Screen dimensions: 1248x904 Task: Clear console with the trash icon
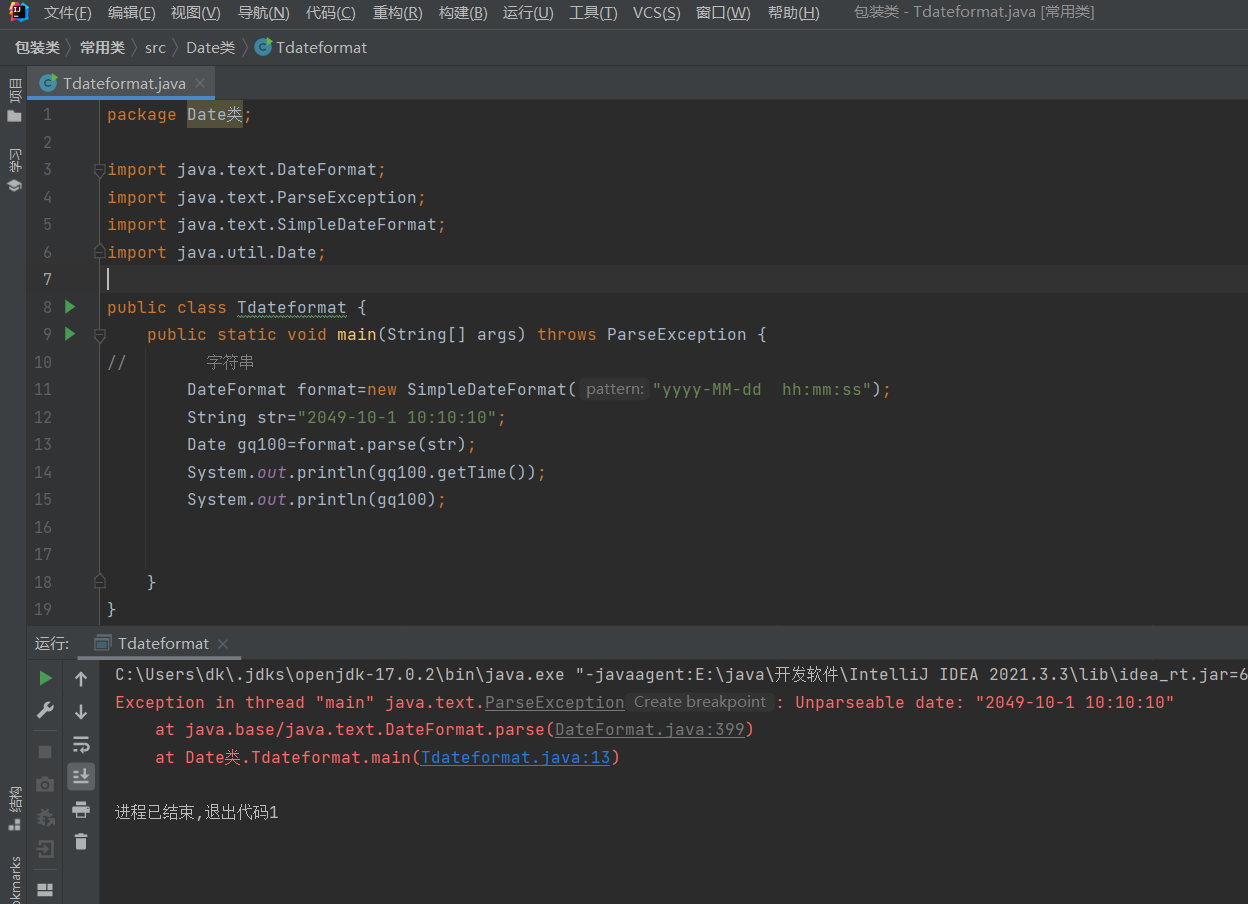(x=81, y=842)
